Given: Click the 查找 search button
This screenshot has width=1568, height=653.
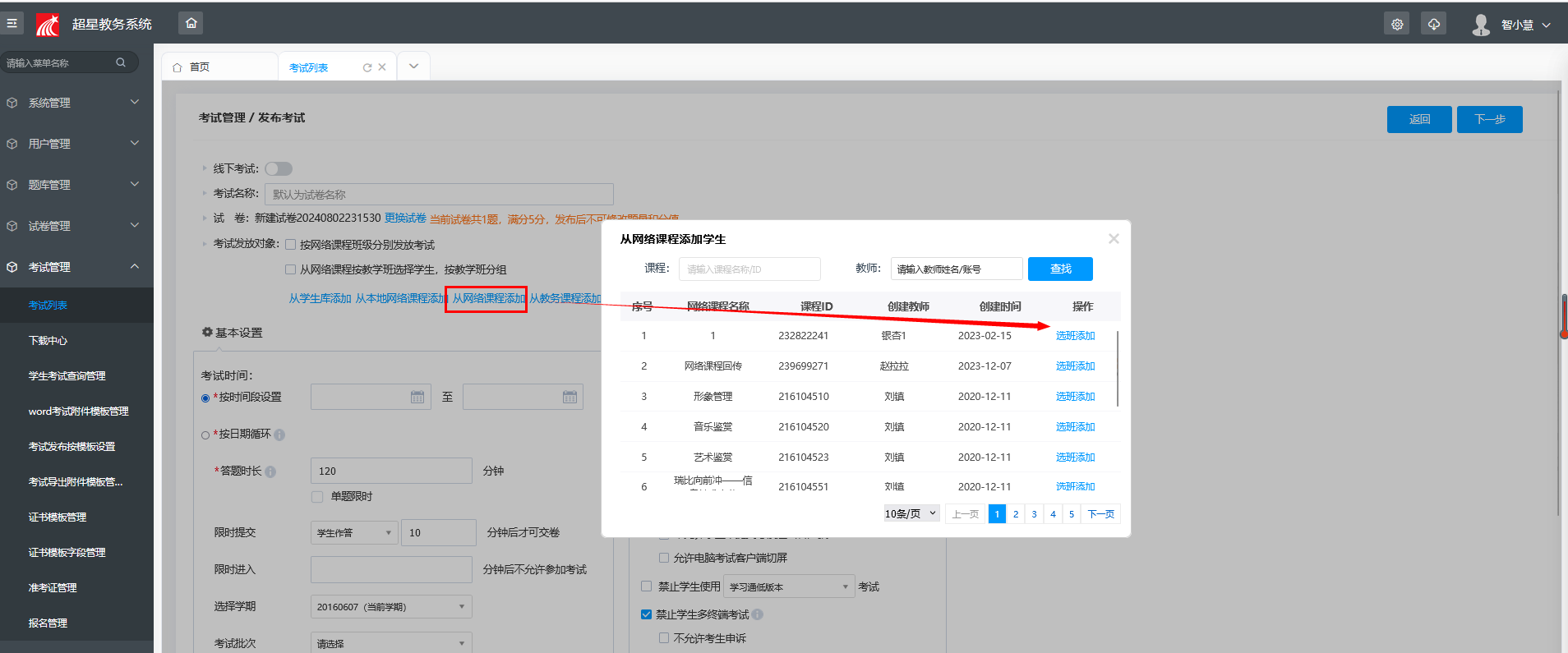Looking at the screenshot, I should pos(1060,269).
